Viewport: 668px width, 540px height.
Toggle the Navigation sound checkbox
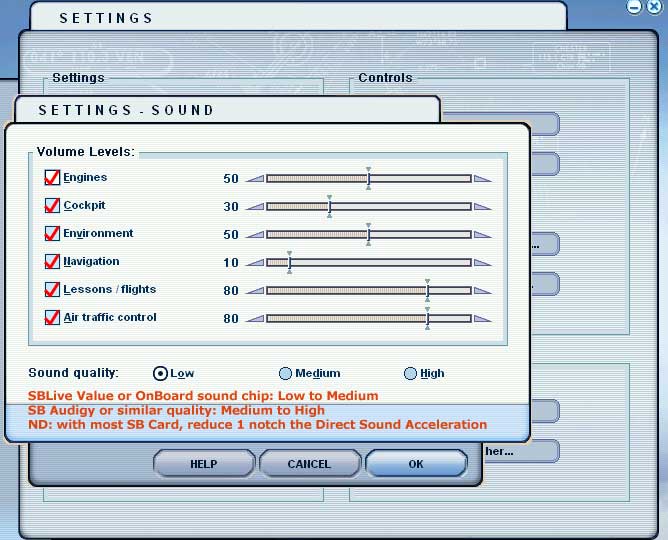click(x=52, y=261)
